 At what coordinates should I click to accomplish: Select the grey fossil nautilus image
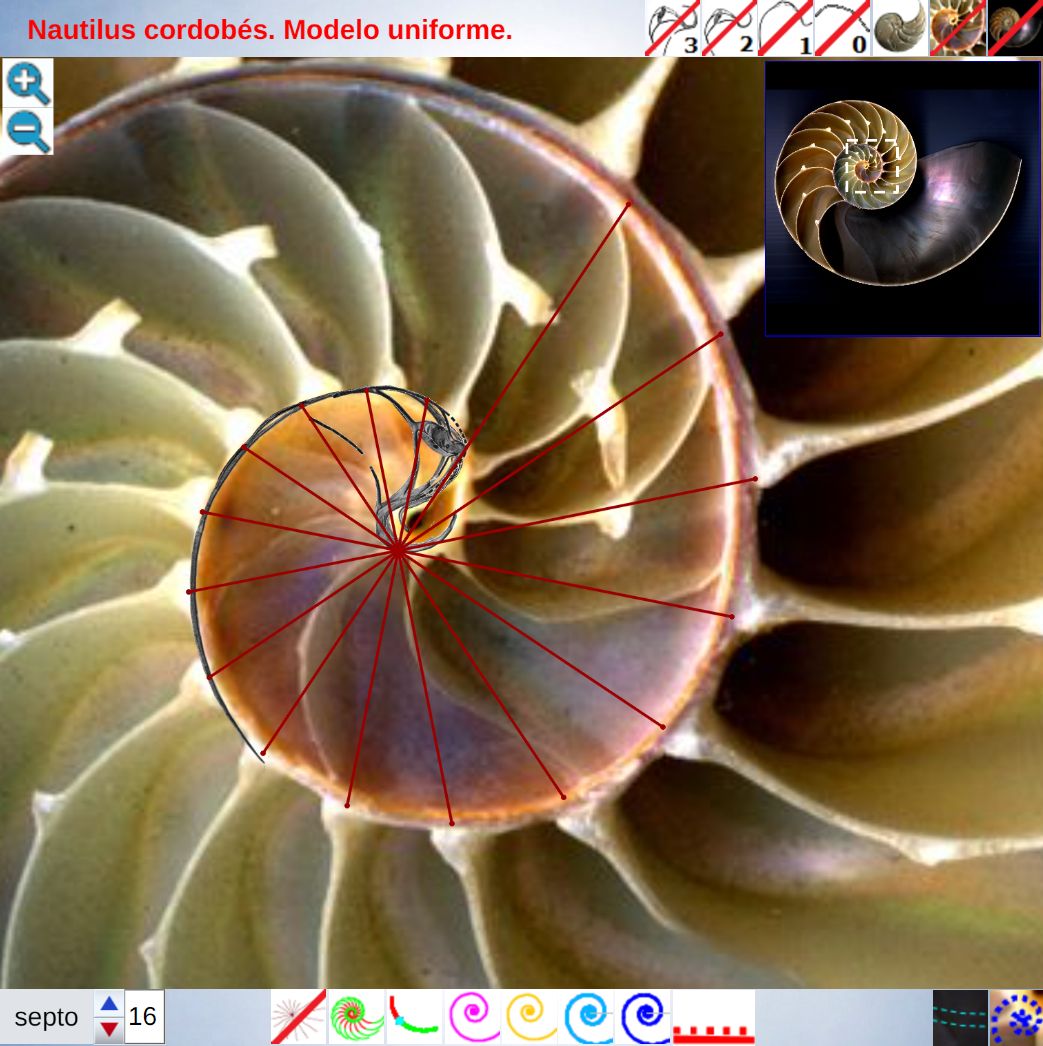point(900,27)
